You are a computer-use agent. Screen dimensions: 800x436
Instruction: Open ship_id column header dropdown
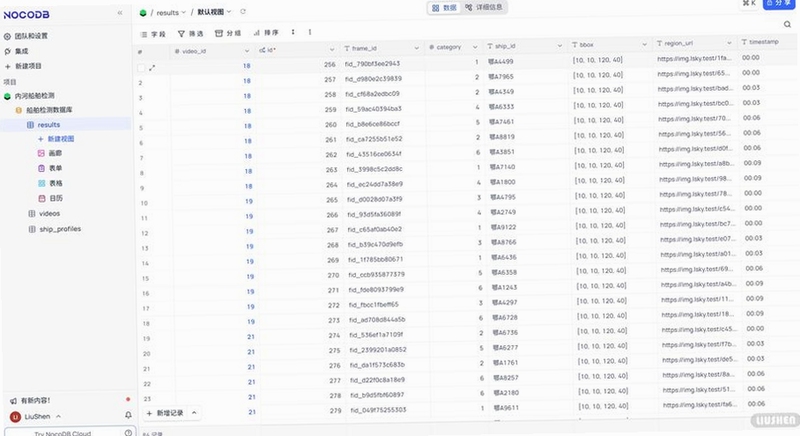(560, 46)
